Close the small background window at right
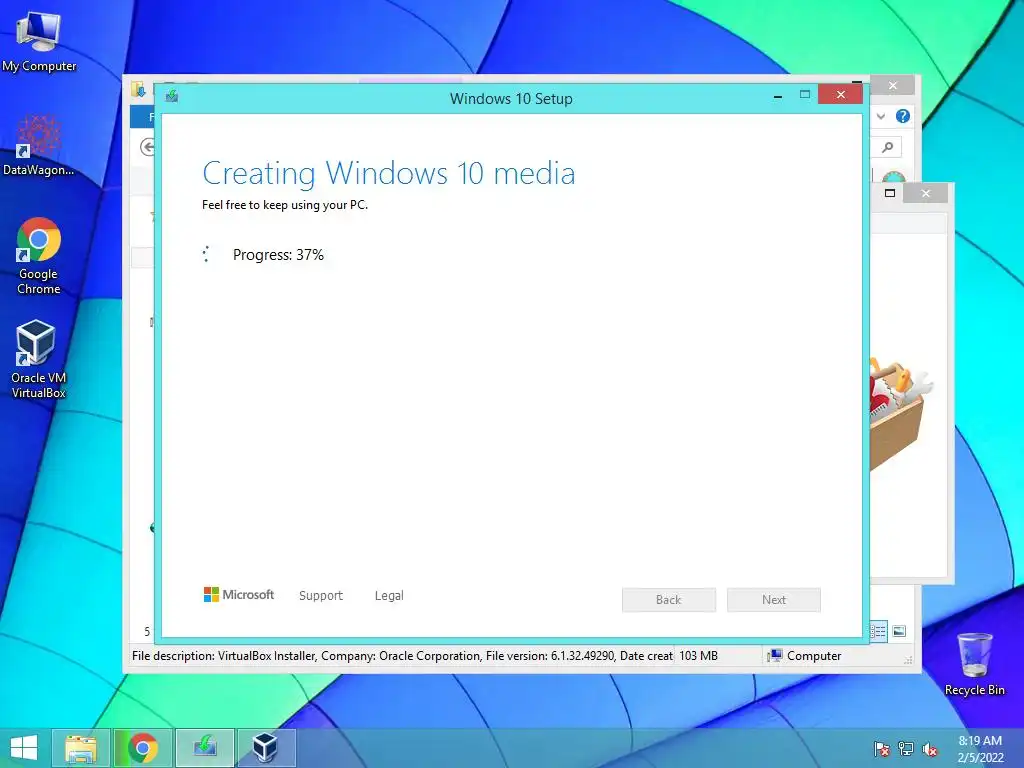The image size is (1024, 768). pos(925,193)
